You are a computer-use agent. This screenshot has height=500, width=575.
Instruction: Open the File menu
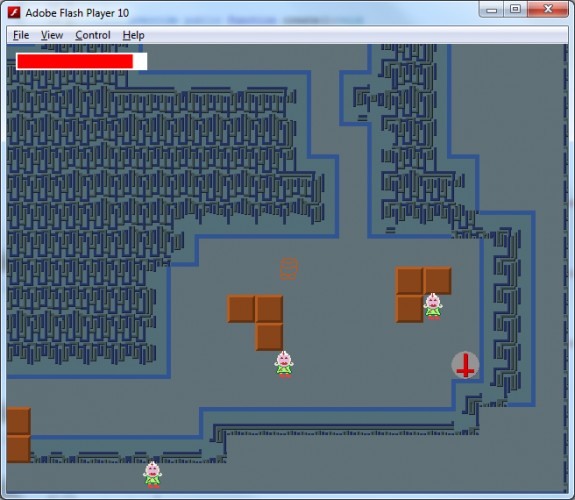click(x=21, y=35)
